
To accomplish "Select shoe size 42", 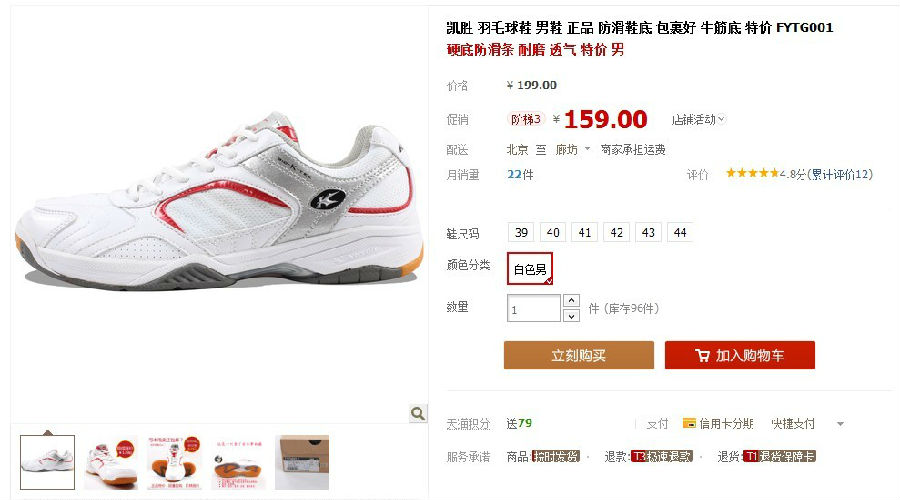I will click(x=616, y=232).
